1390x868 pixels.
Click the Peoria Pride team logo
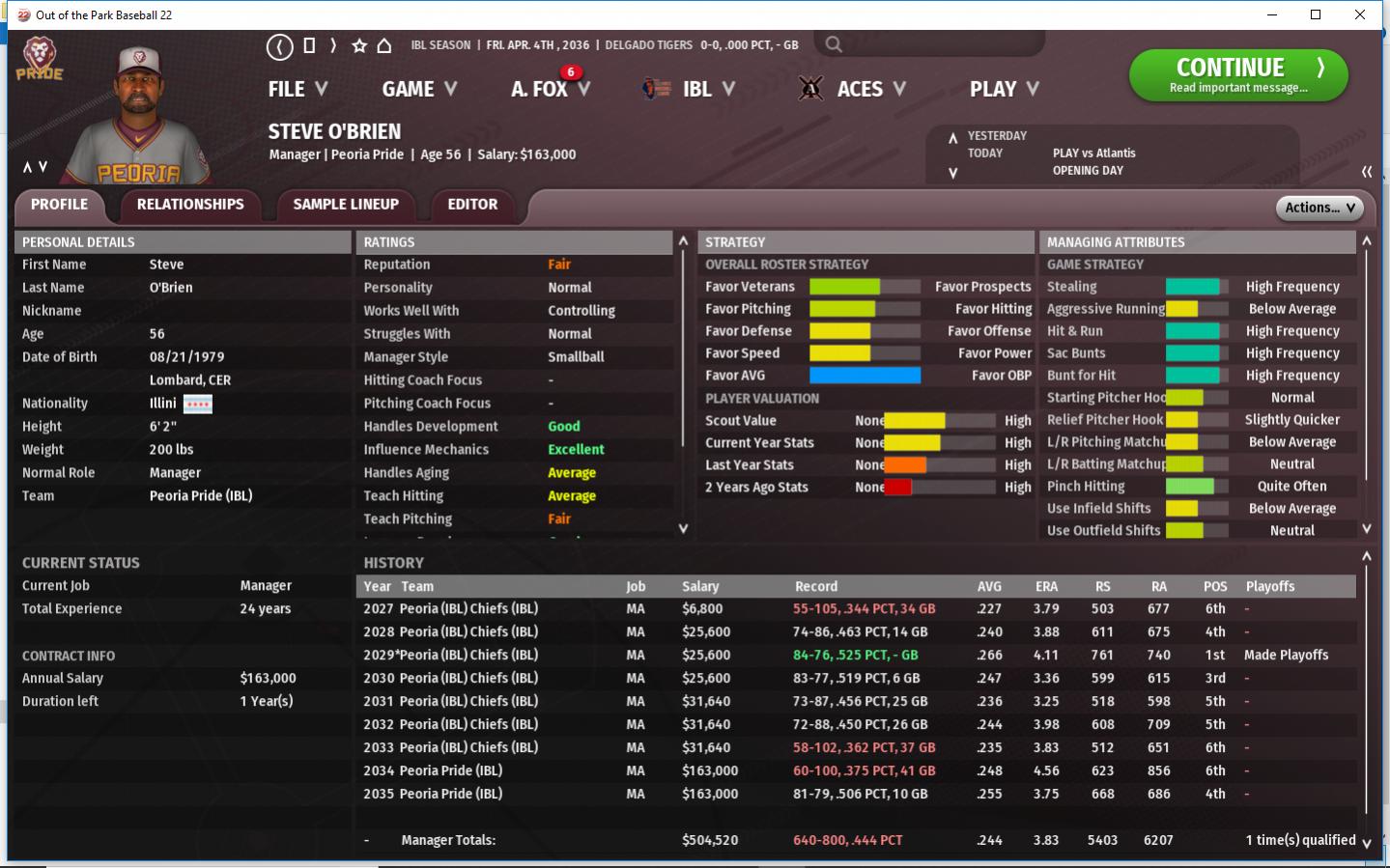(x=40, y=59)
